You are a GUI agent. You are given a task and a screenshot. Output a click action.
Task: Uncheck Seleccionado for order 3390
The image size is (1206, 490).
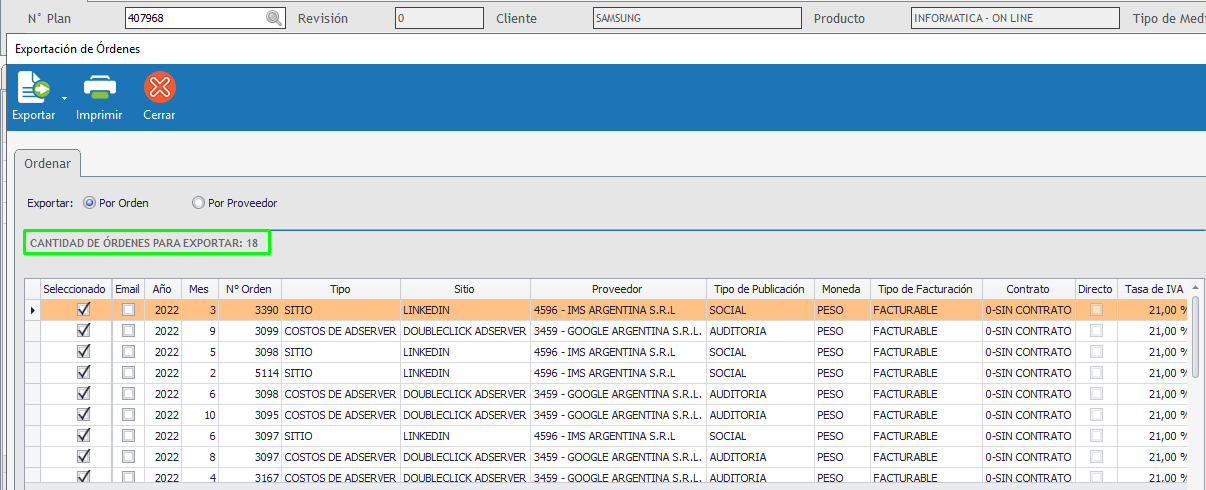tap(84, 310)
